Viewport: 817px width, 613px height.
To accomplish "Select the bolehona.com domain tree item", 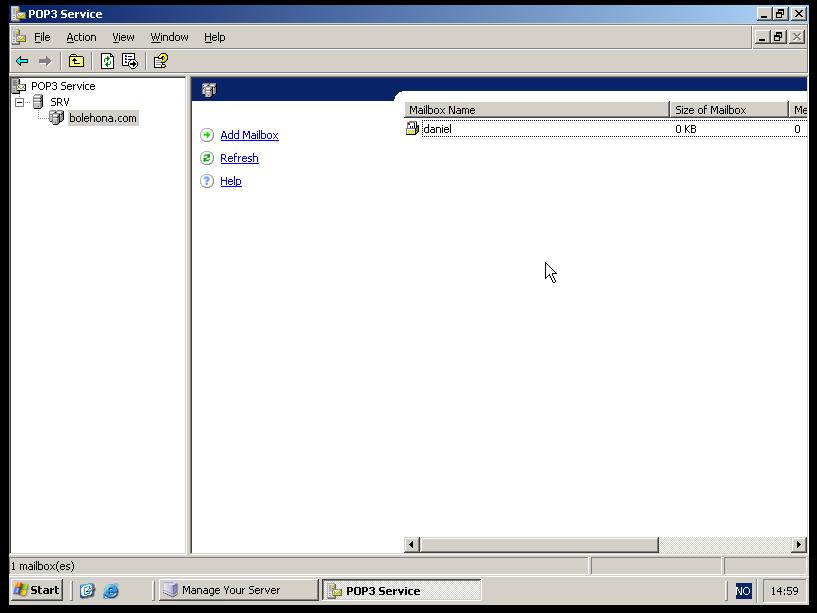I will 103,118.
